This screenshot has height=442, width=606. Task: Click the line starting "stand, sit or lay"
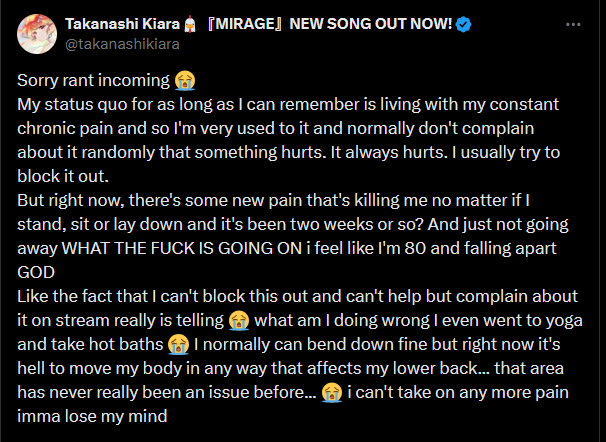point(293,224)
